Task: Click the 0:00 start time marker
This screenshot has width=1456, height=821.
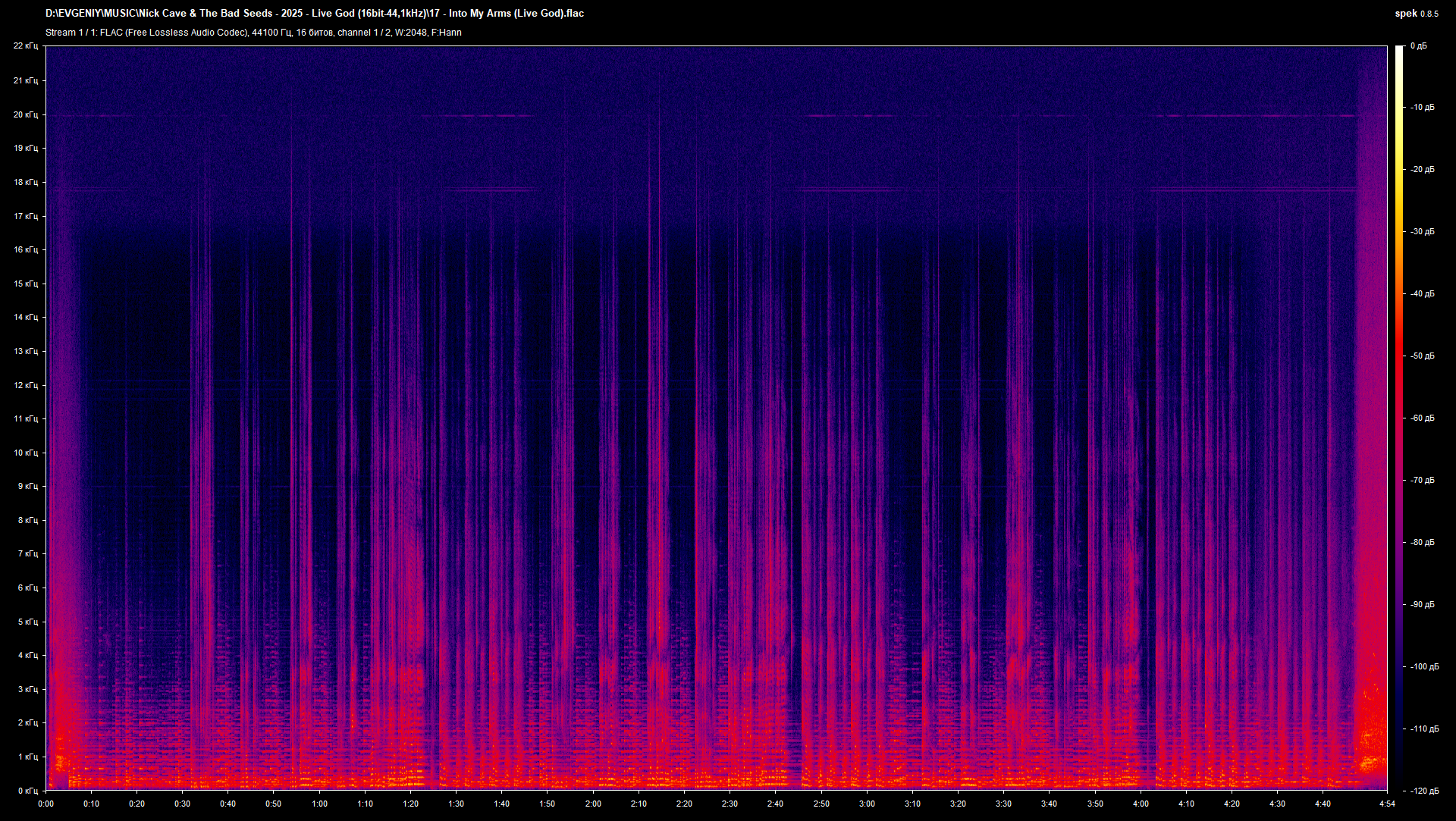Action: pyautogui.click(x=45, y=805)
